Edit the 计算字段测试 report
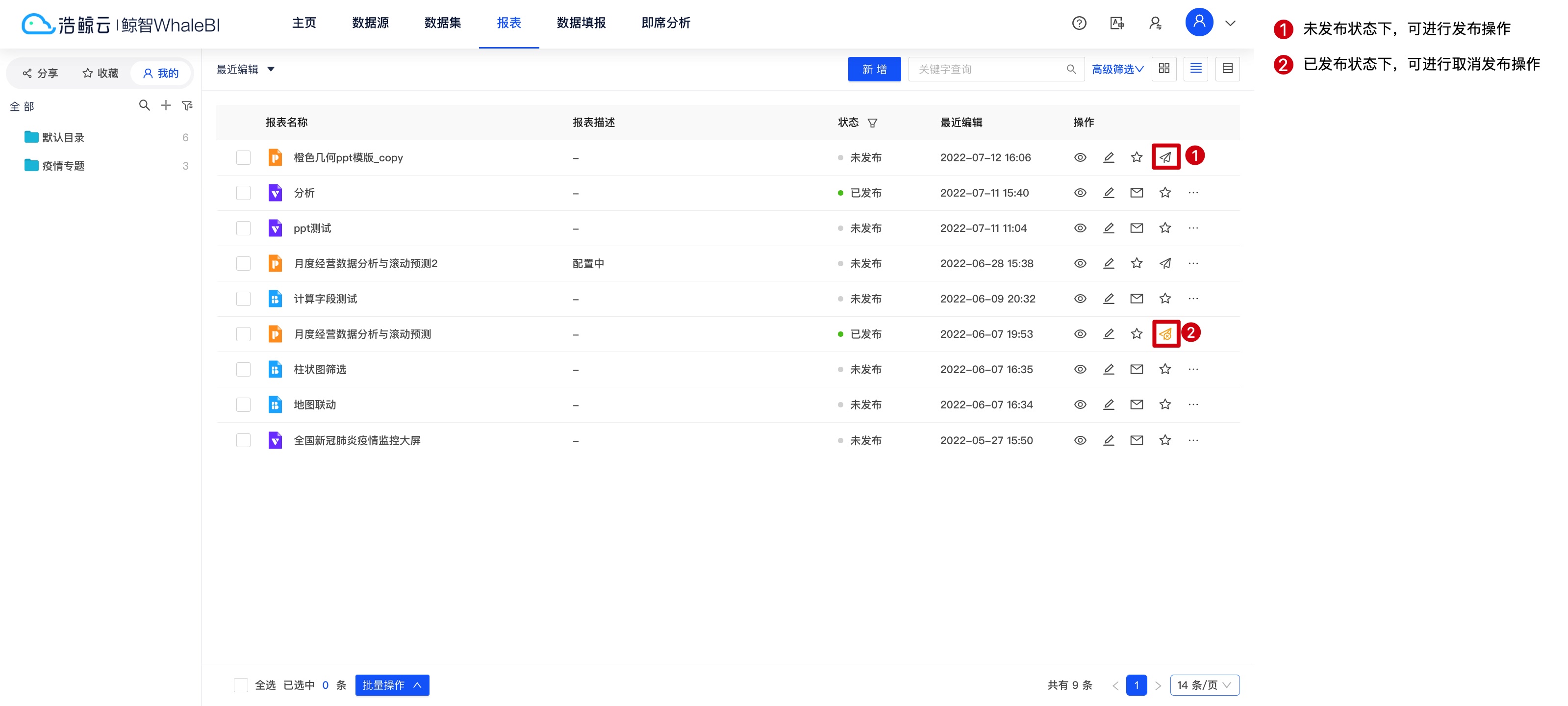The height and width of the screenshot is (706, 1568). click(1109, 299)
